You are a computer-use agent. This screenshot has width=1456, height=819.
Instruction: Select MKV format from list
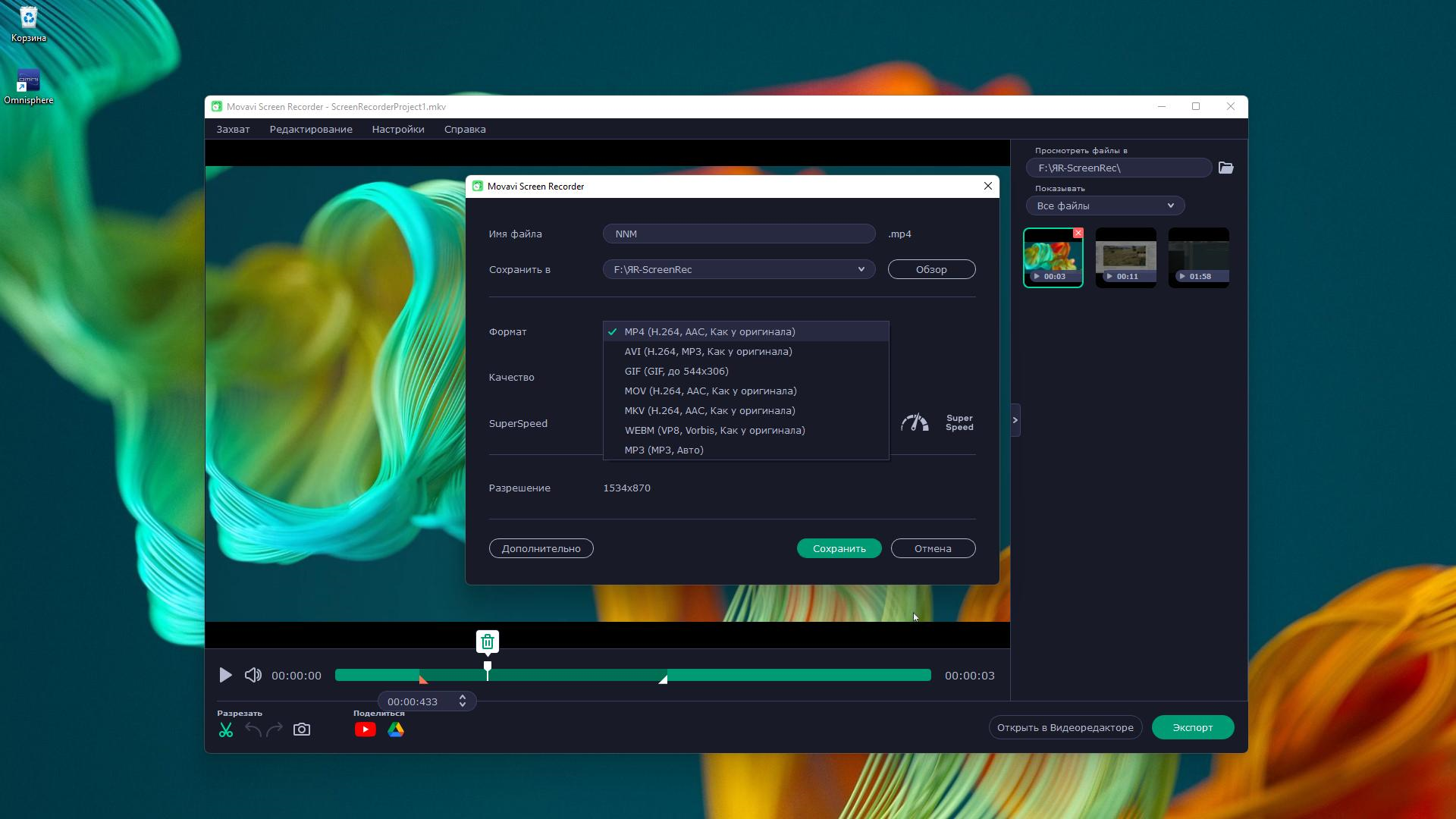709,410
